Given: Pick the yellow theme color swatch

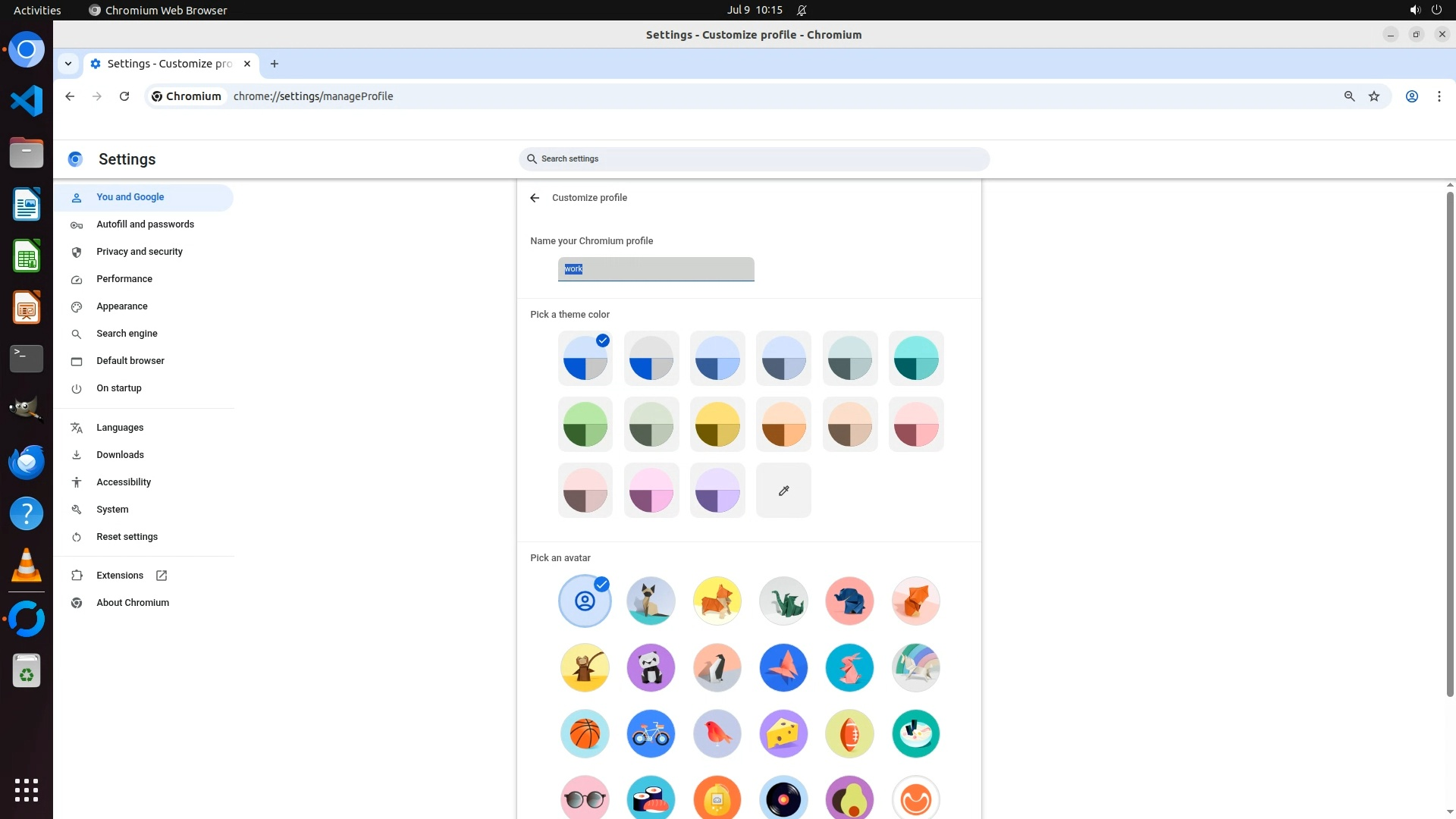Looking at the screenshot, I should (x=717, y=425).
